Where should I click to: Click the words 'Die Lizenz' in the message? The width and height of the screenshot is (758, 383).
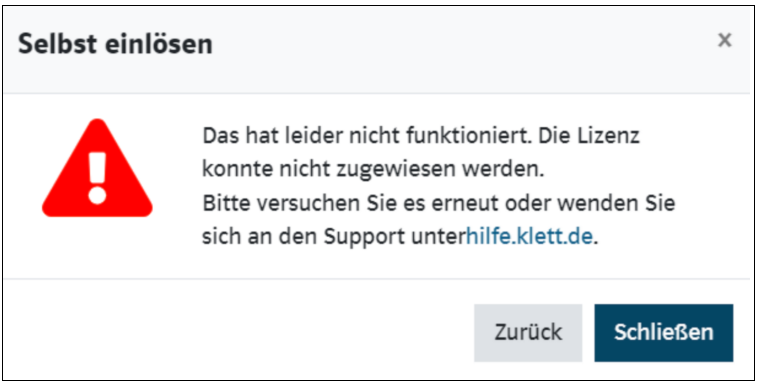589,136
